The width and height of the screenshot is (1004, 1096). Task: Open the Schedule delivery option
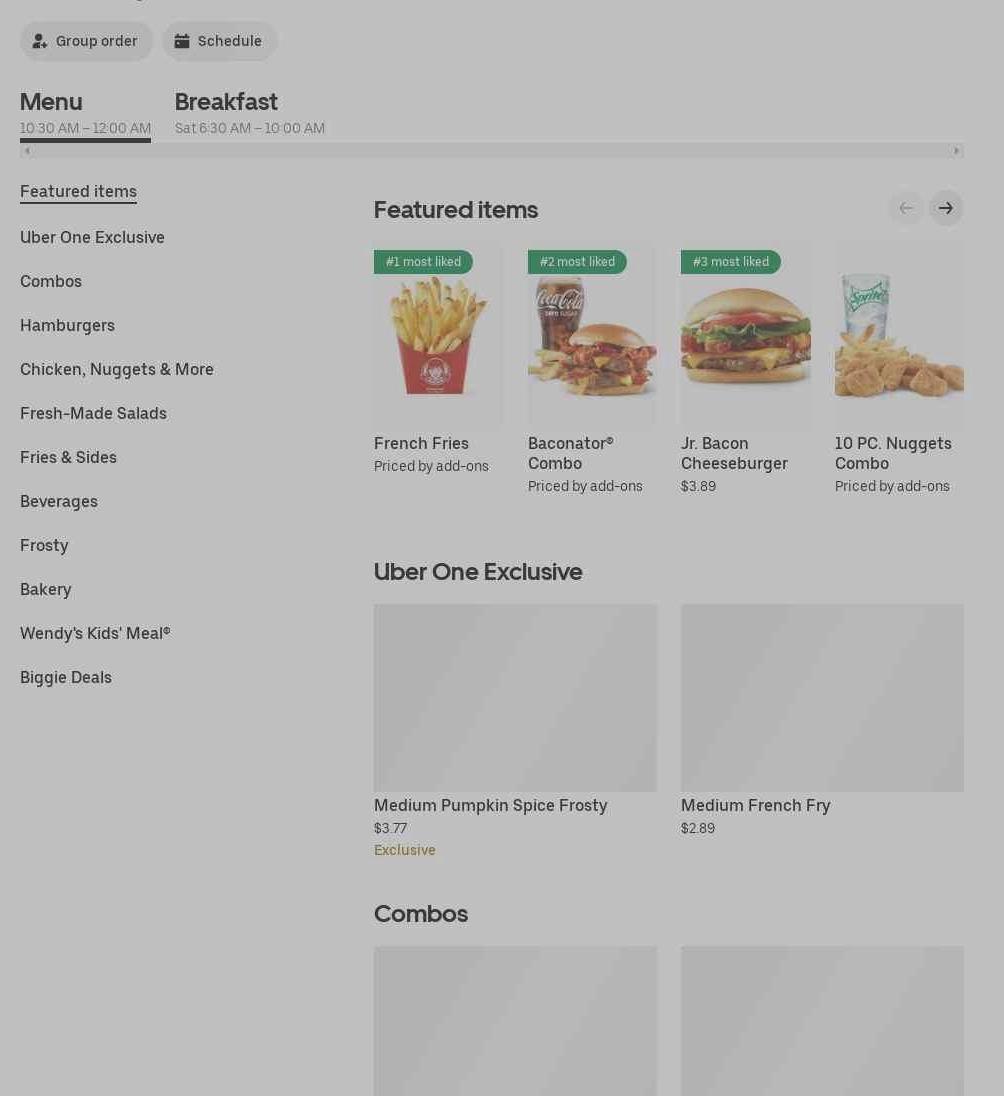[x=220, y=41]
